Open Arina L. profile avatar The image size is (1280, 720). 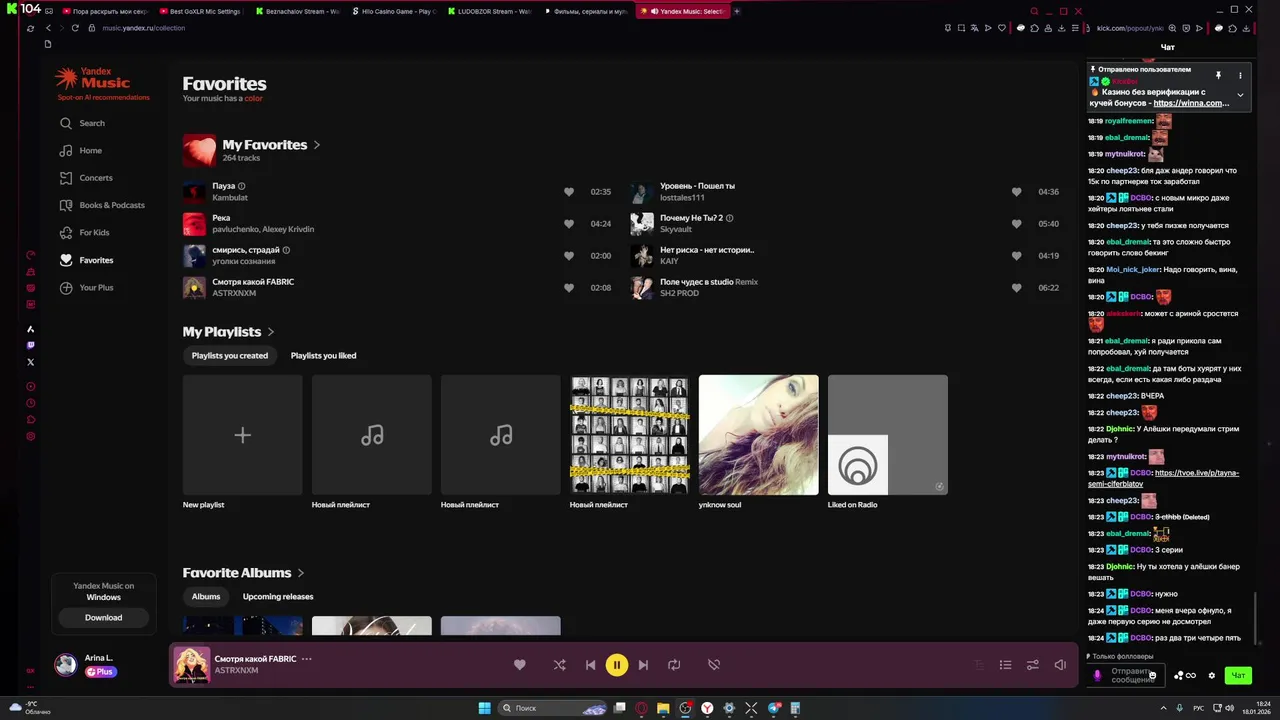point(66,665)
